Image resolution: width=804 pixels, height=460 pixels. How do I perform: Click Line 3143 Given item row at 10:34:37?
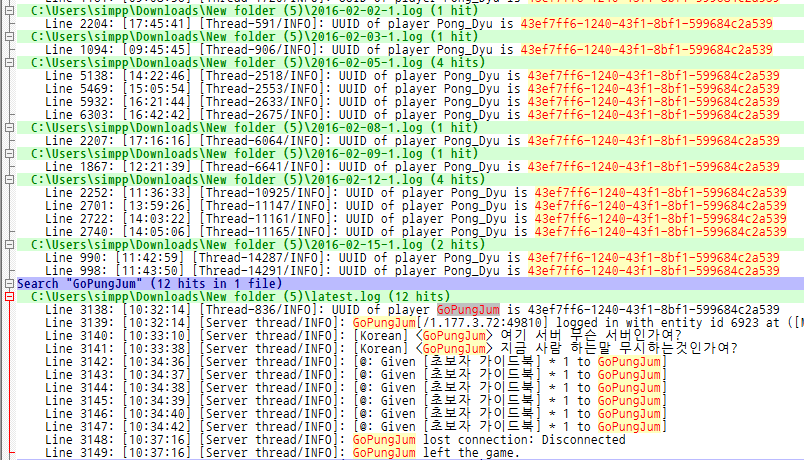point(356,375)
